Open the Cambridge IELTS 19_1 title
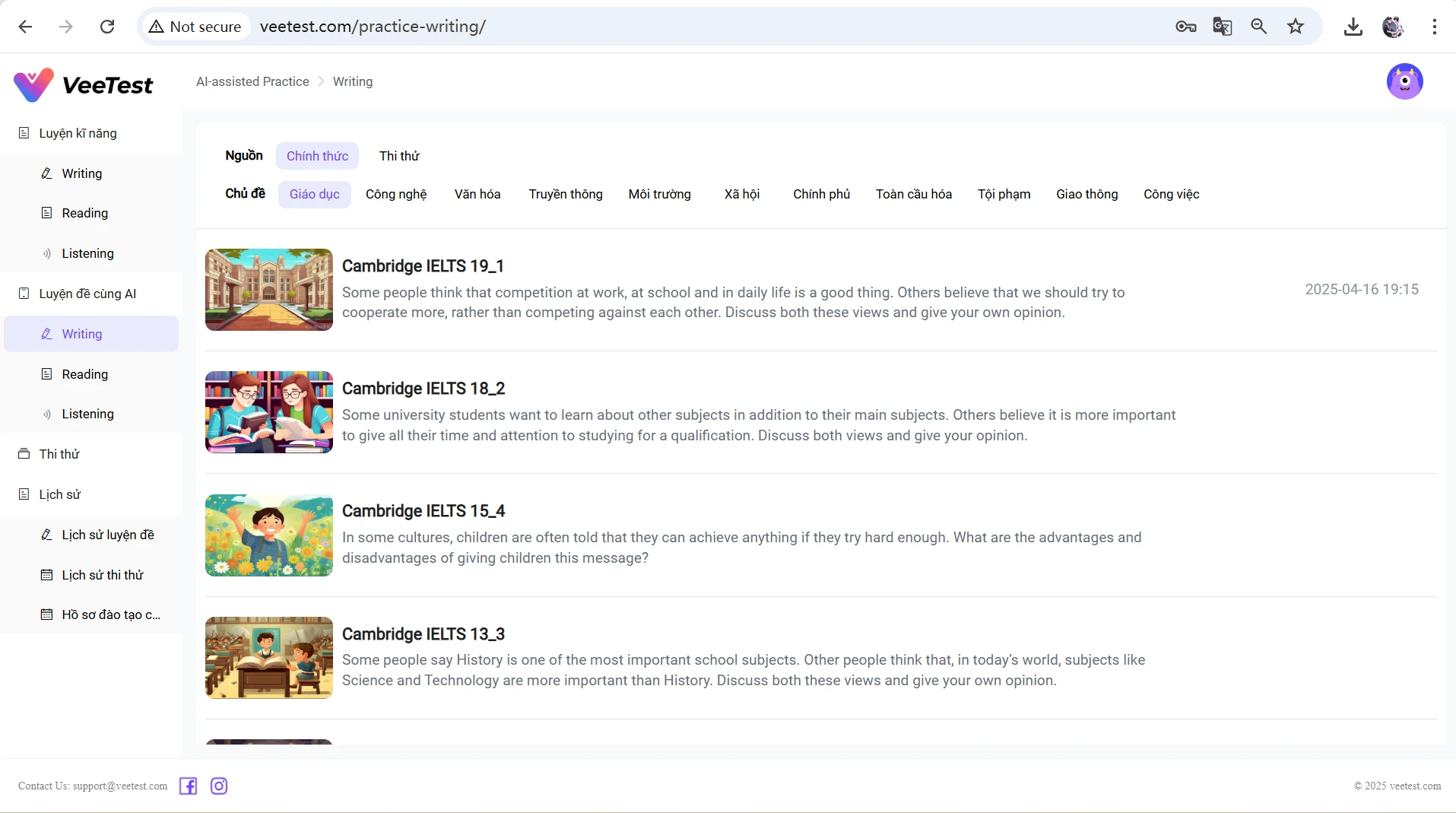1456x813 pixels. (423, 266)
